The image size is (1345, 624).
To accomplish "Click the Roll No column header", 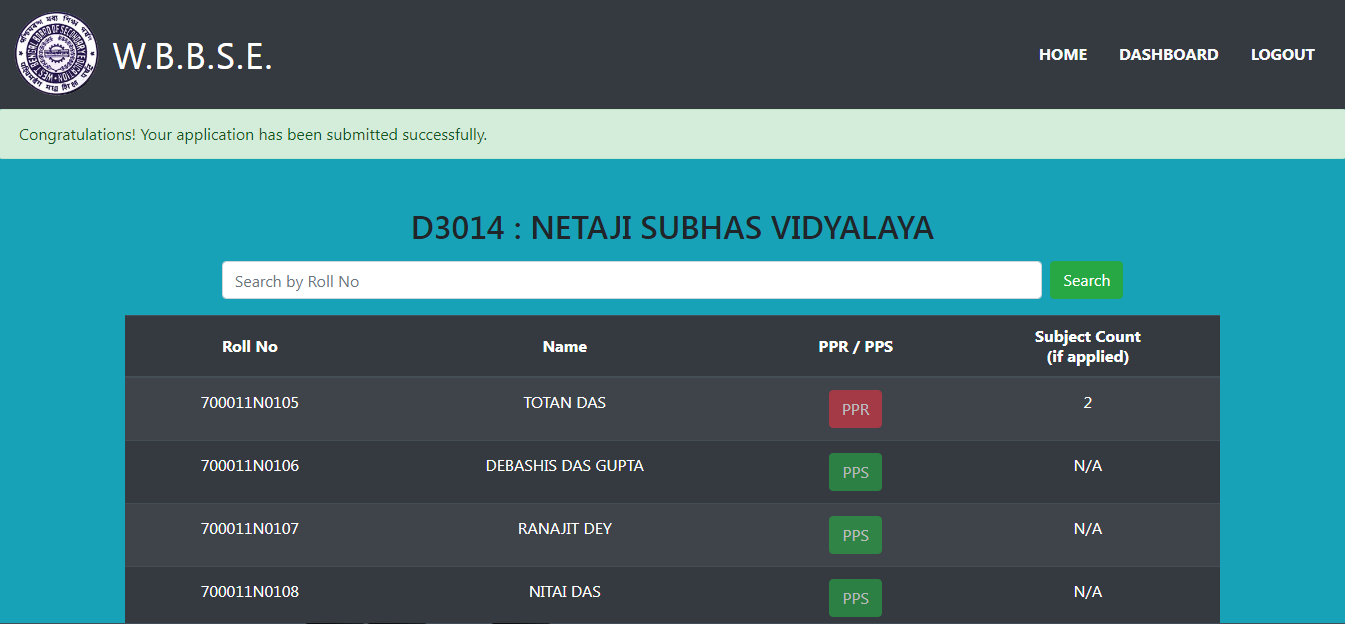I will (250, 347).
